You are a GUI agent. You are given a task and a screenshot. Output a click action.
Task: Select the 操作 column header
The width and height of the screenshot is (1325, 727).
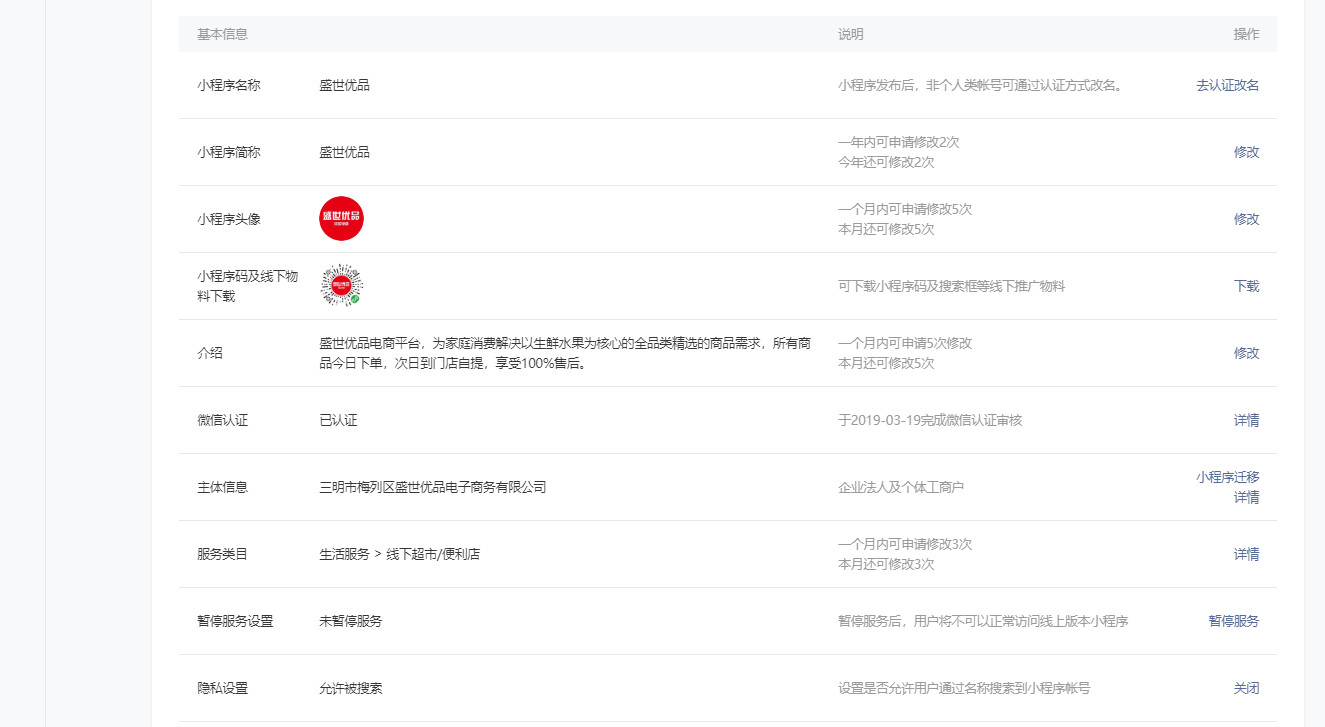pos(1246,34)
